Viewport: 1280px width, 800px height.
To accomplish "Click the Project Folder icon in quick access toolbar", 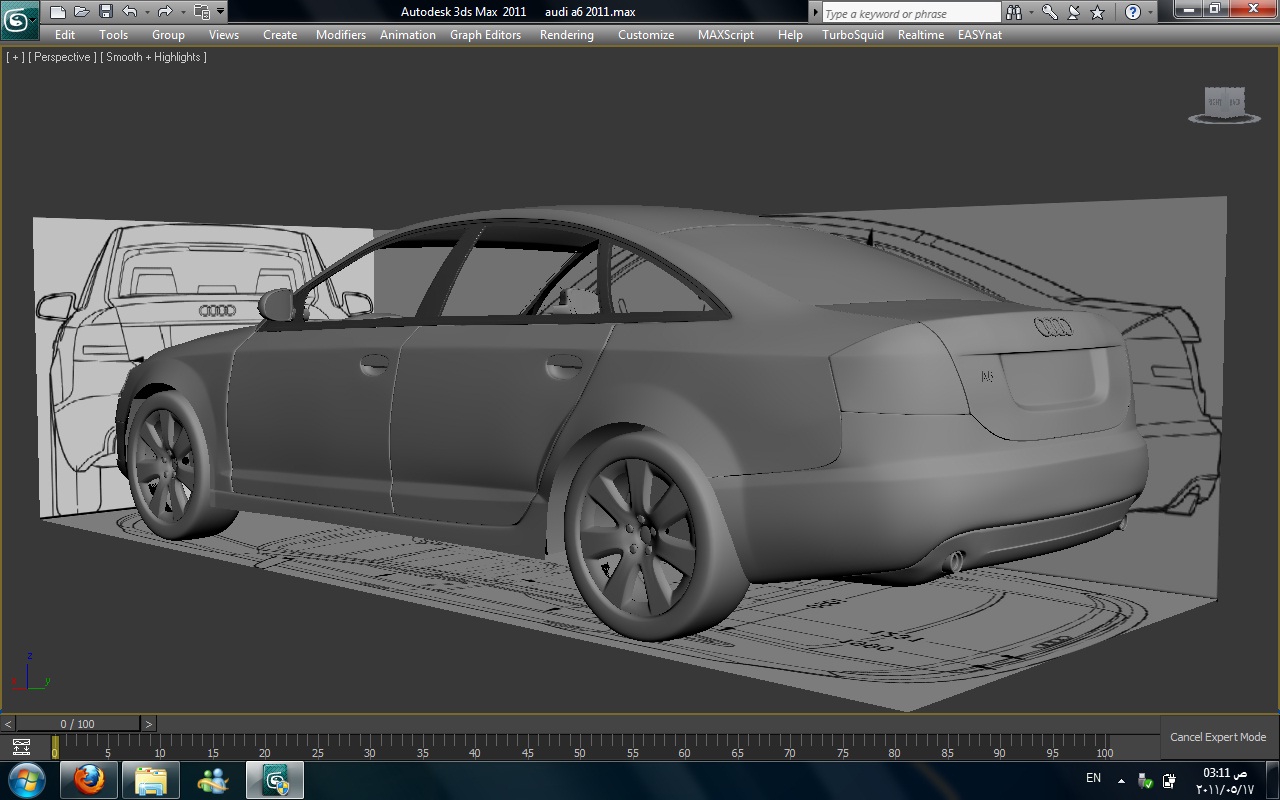I will click(x=201, y=12).
